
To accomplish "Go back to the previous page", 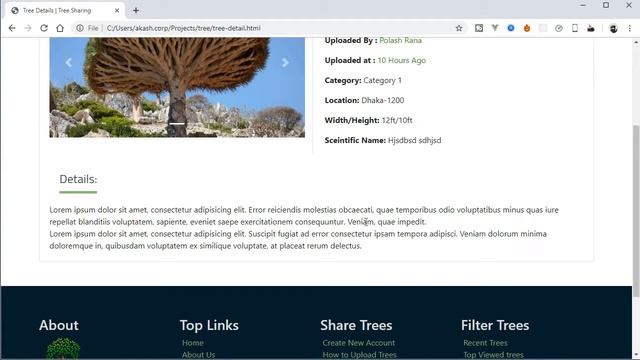I will tap(12, 28).
